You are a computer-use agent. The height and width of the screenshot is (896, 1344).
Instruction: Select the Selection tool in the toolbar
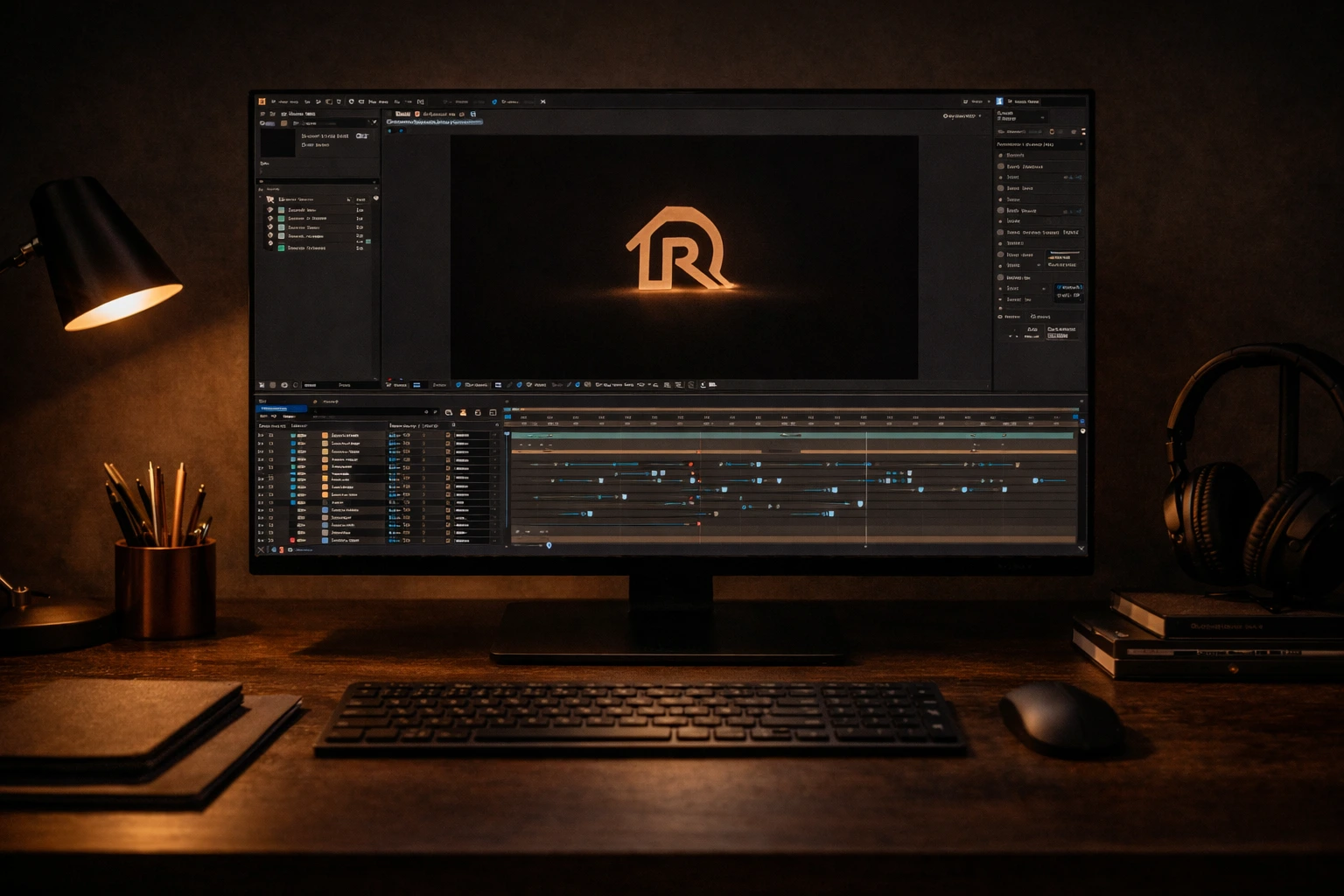pyautogui.click(x=274, y=101)
